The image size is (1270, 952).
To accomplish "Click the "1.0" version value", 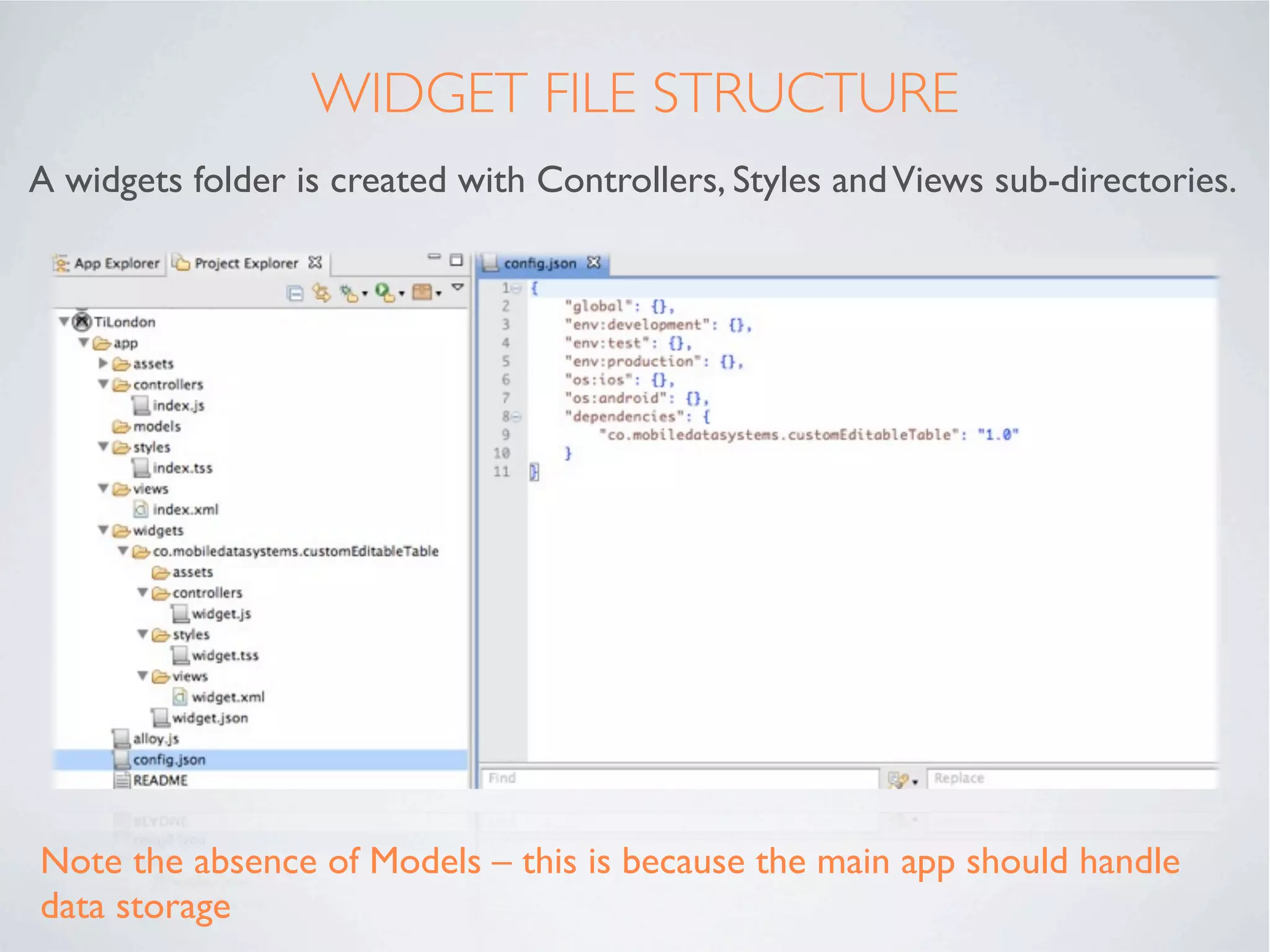I will pos(998,435).
